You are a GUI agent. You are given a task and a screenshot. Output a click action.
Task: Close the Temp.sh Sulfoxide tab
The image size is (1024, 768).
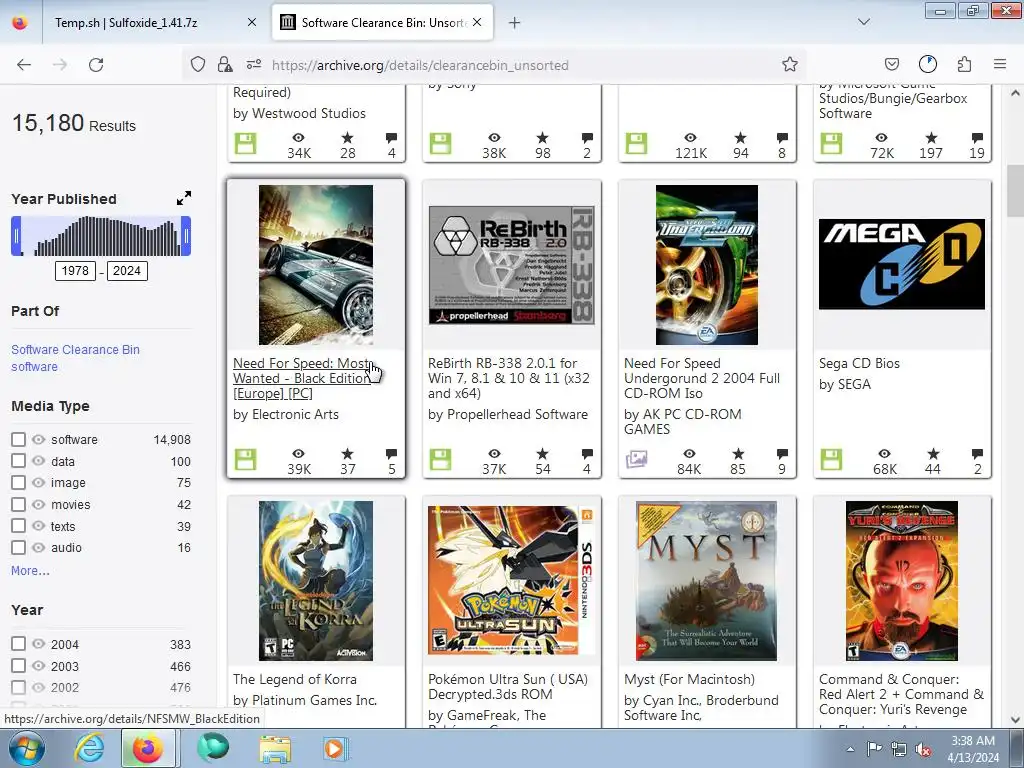pos(251,23)
